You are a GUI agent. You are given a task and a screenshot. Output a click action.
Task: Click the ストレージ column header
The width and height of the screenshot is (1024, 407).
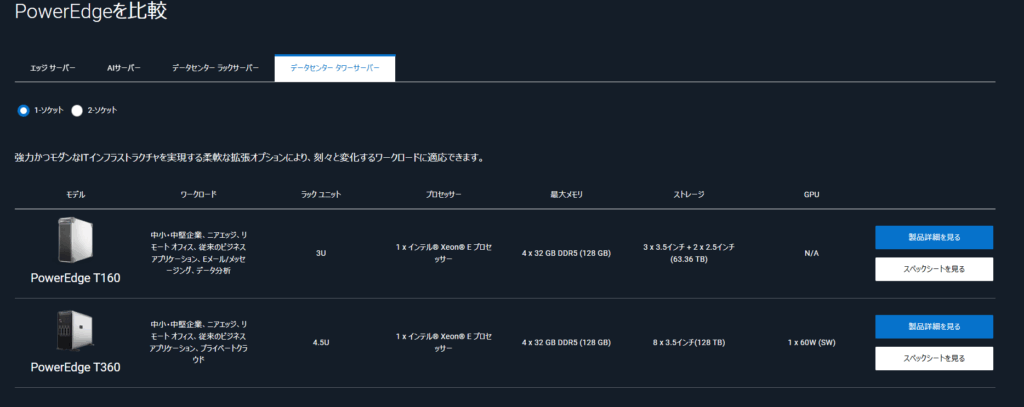coord(690,193)
